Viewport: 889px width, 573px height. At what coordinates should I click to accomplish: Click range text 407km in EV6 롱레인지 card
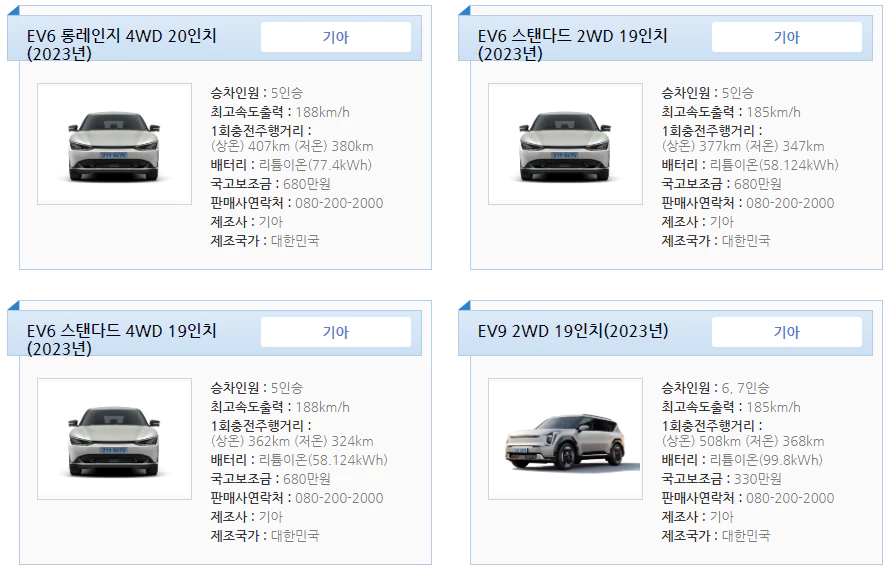click(269, 146)
